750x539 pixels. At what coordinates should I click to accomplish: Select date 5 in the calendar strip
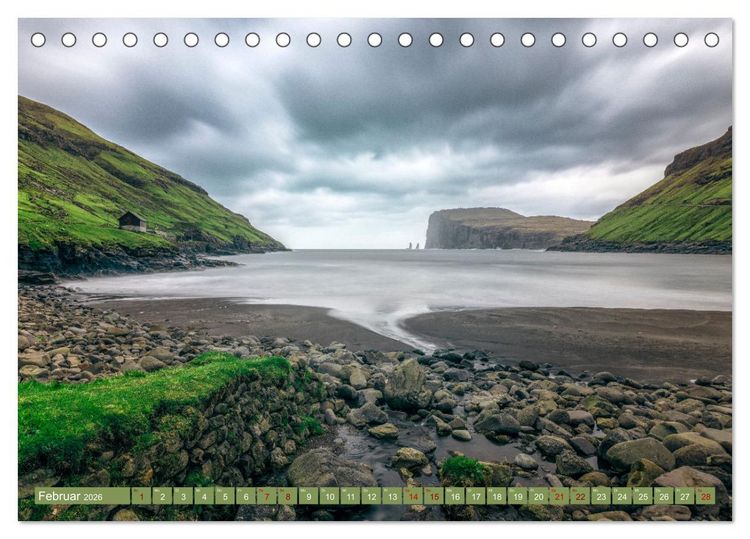tap(225, 496)
